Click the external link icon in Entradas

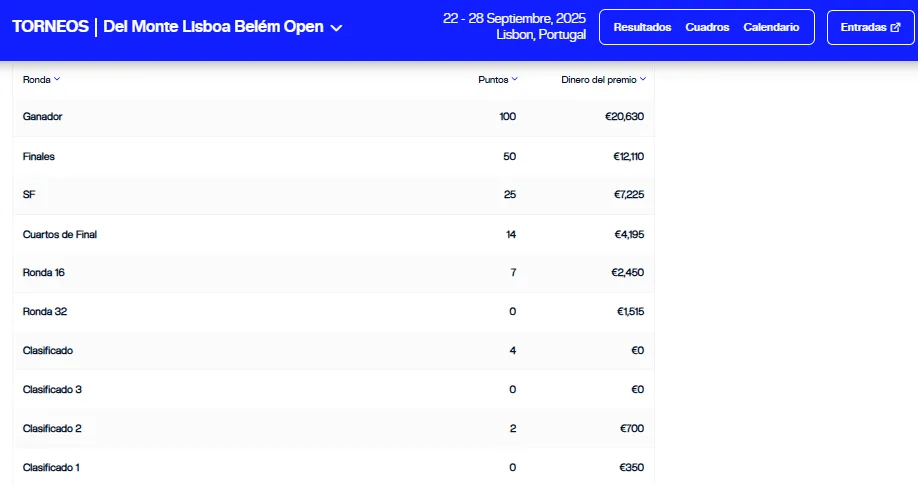[895, 28]
